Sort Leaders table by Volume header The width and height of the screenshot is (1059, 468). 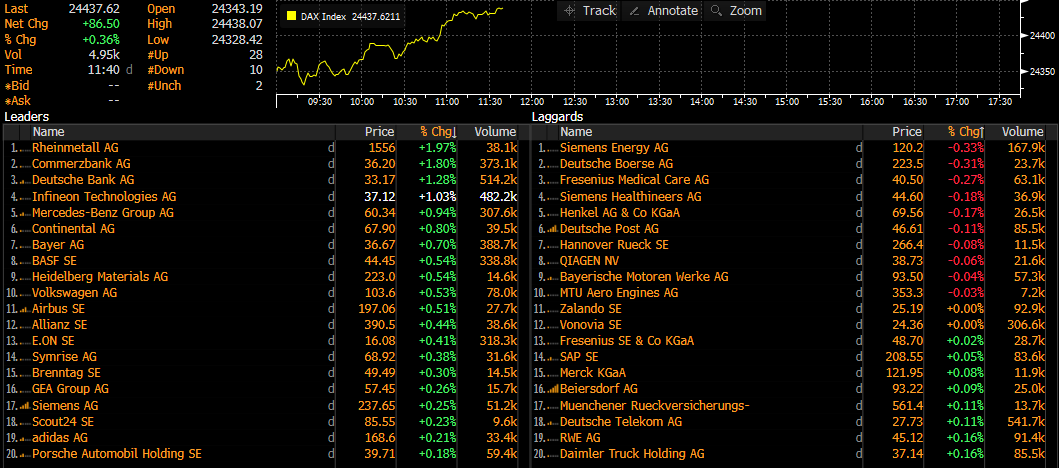pos(495,132)
